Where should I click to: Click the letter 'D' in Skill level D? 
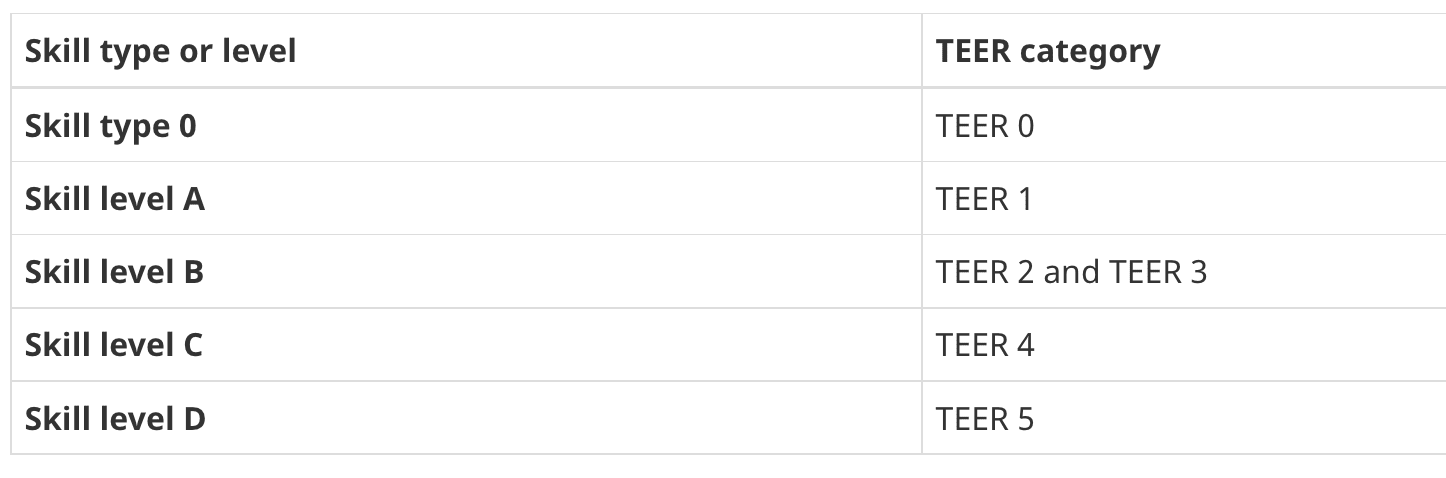click(194, 418)
